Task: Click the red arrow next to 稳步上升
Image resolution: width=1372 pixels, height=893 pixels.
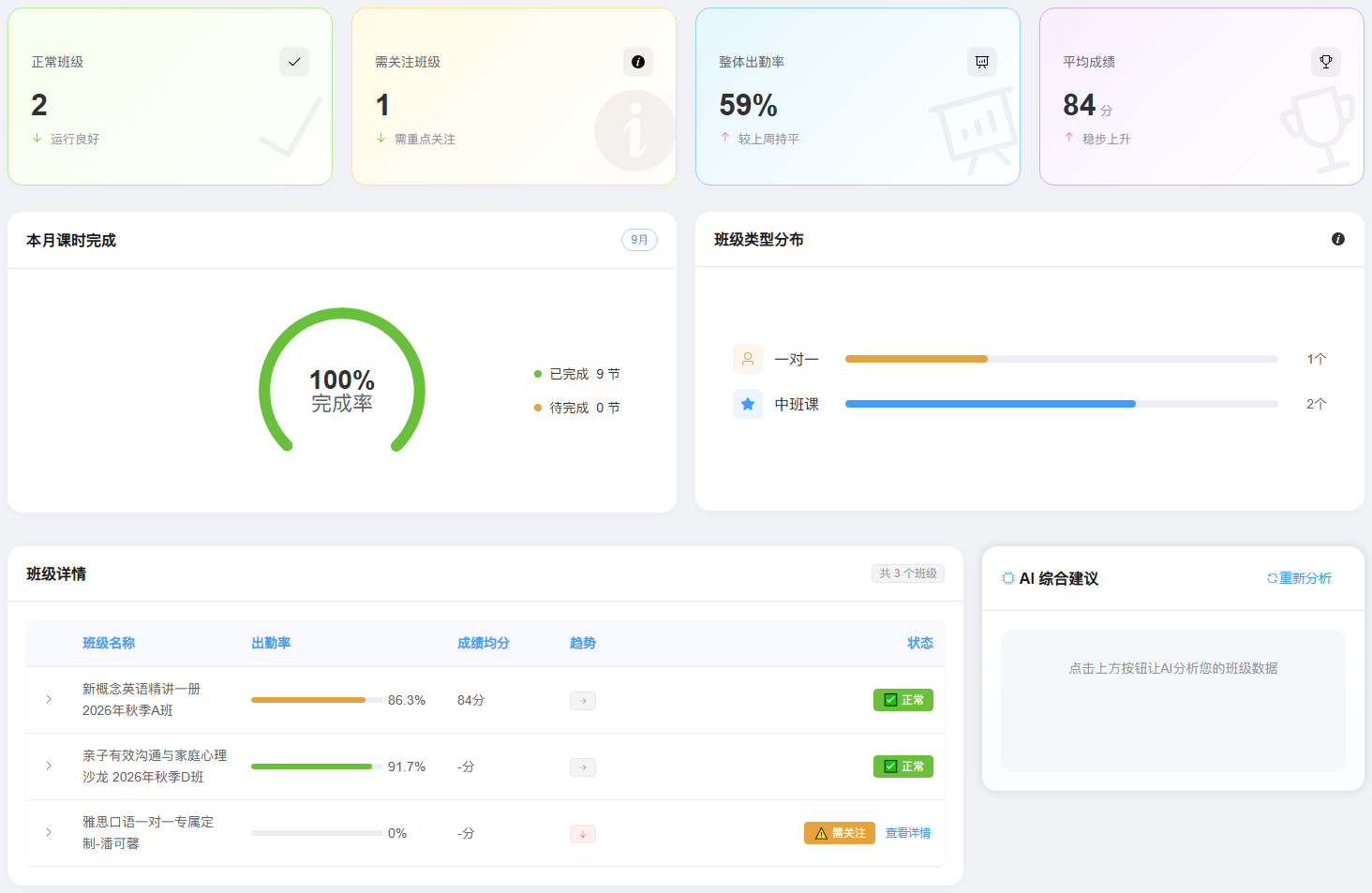Action: (1069, 138)
